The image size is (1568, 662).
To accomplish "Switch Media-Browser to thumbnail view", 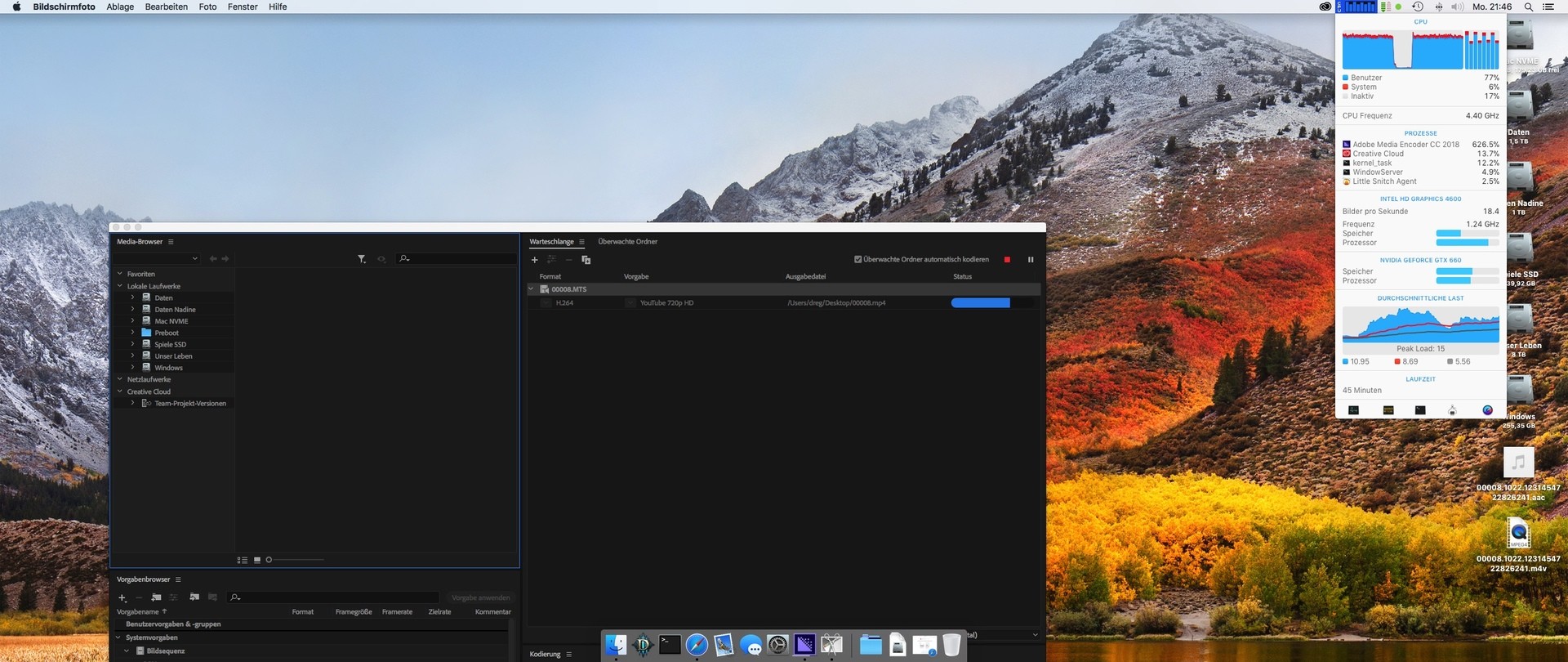I will tap(257, 560).
